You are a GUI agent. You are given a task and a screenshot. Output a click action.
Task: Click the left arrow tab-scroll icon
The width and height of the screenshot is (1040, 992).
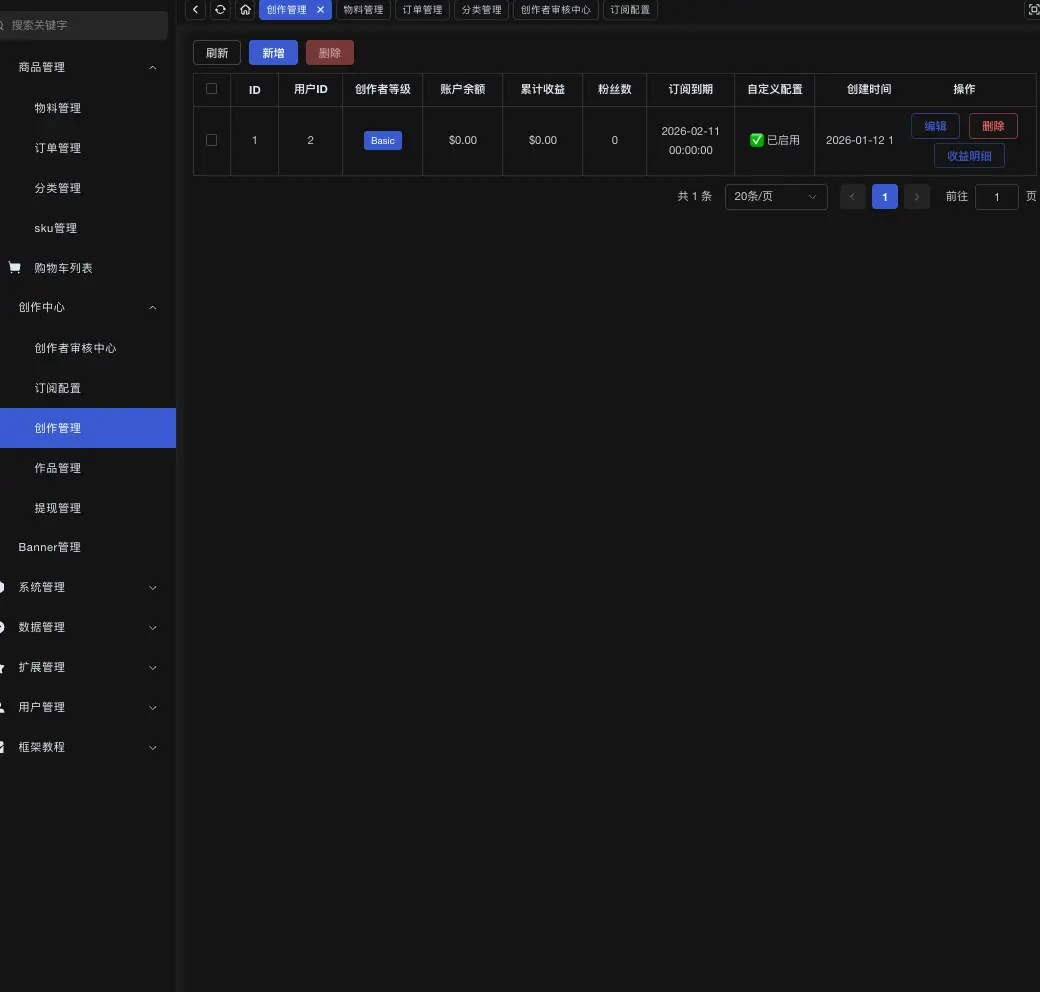click(196, 10)
